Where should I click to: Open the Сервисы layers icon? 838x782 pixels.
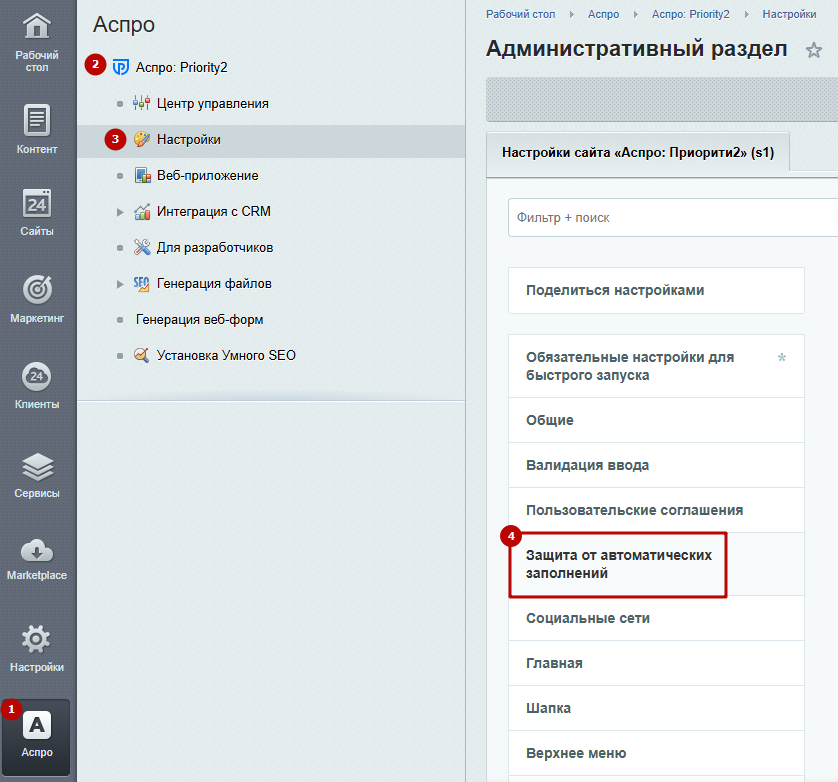click(x=36, y=467)
